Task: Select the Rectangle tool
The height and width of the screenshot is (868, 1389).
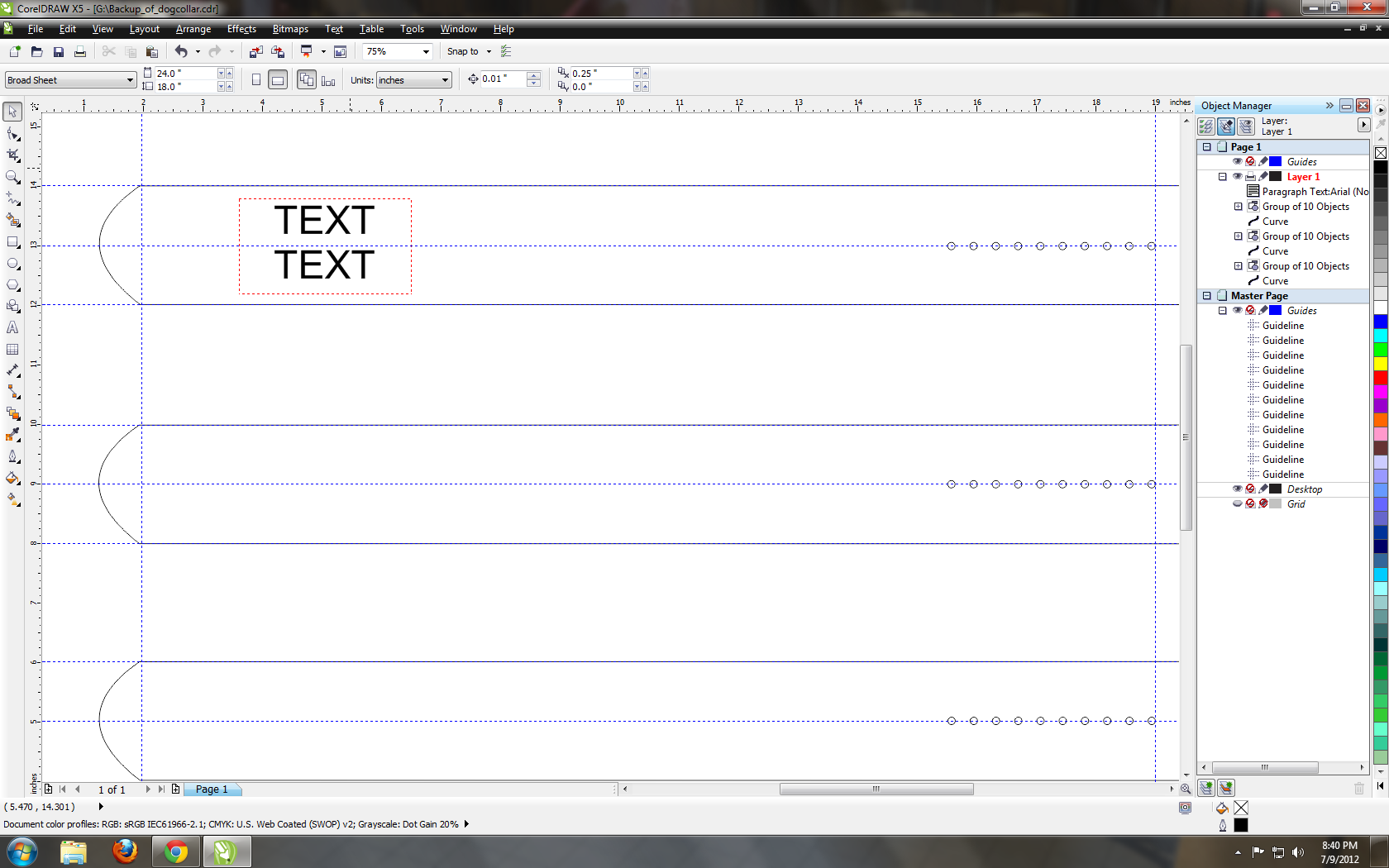Action: (12, 241)
